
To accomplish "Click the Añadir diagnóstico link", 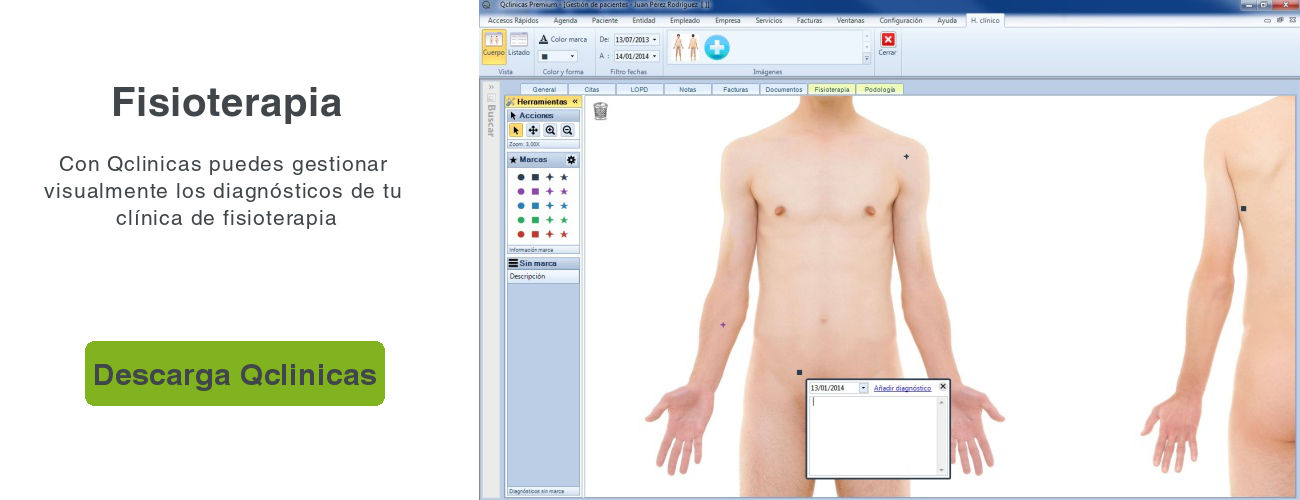I will pos(902,388).
